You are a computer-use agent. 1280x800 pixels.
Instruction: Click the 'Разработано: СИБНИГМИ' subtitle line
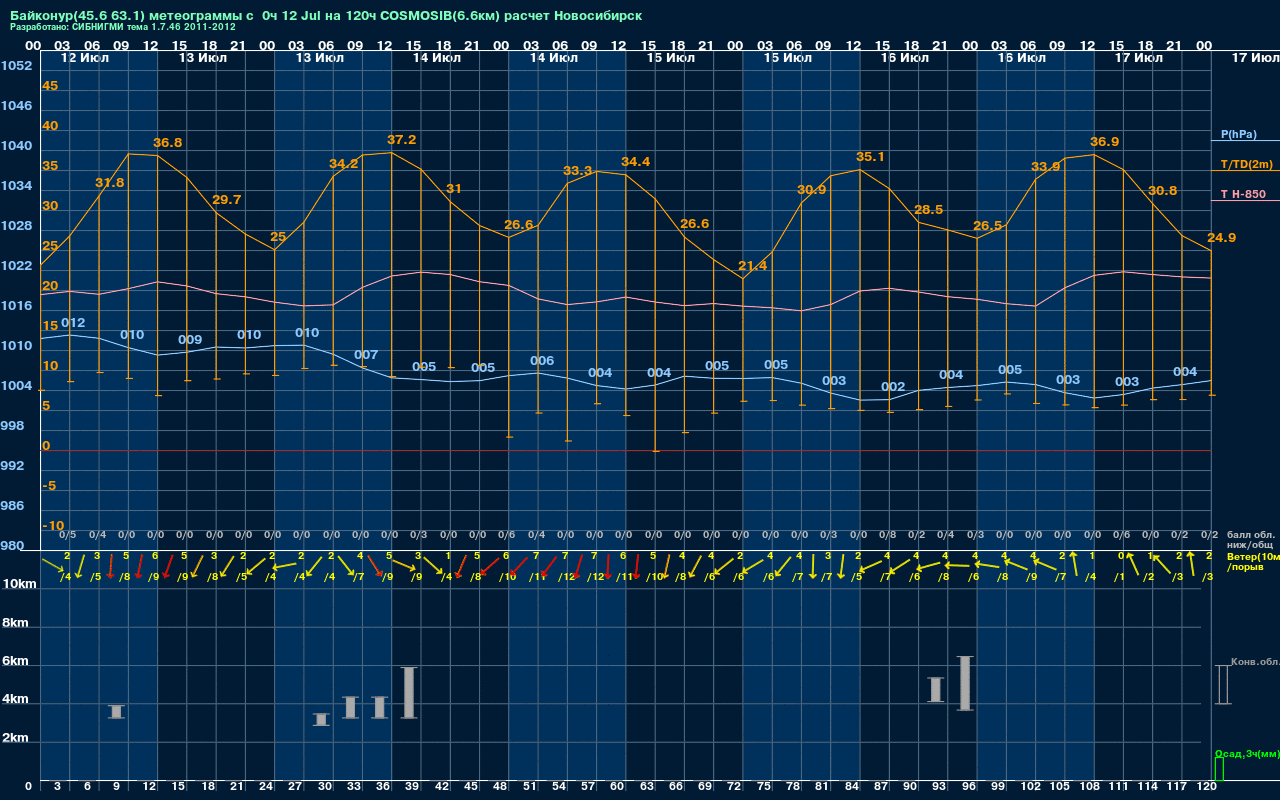coord(123,27)
